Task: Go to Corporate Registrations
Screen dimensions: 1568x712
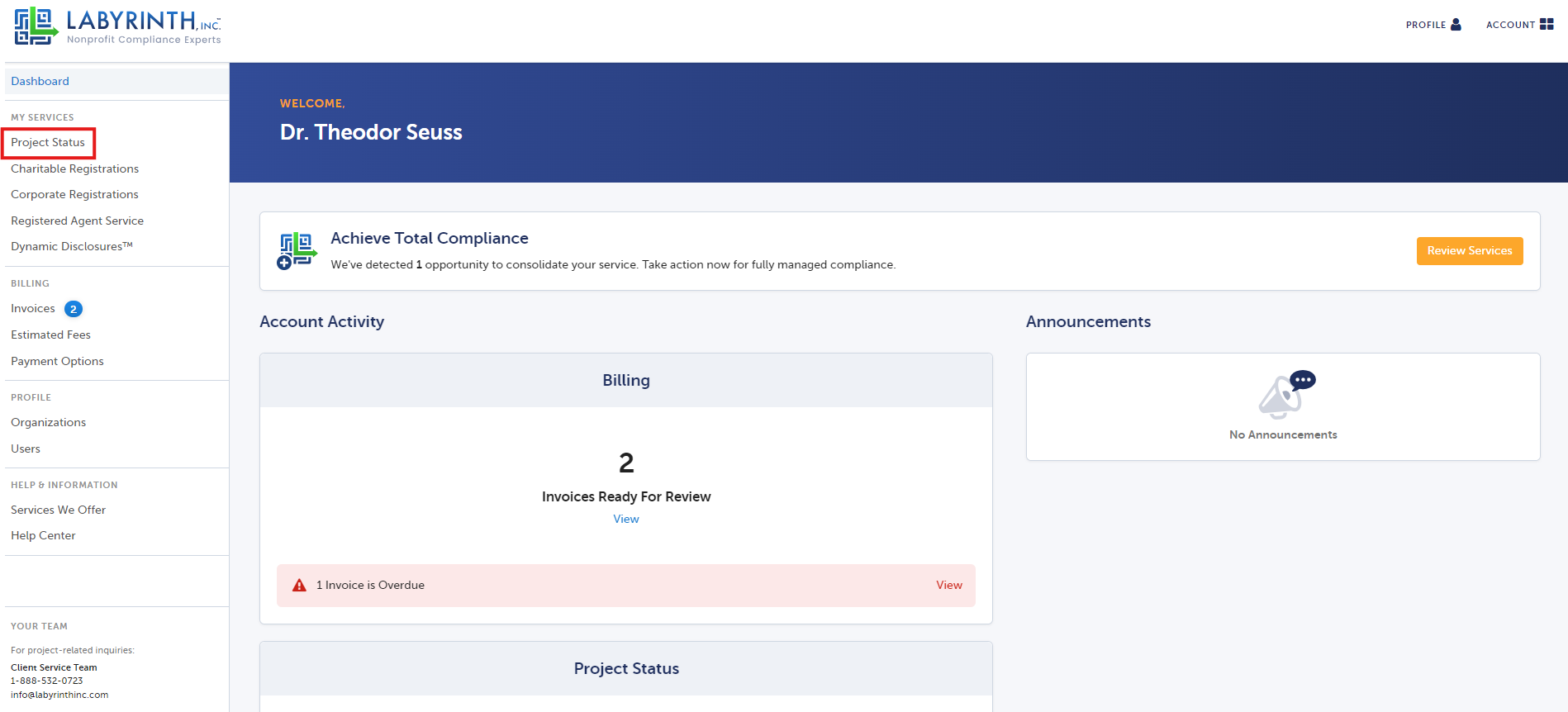Action: (74, 194)
